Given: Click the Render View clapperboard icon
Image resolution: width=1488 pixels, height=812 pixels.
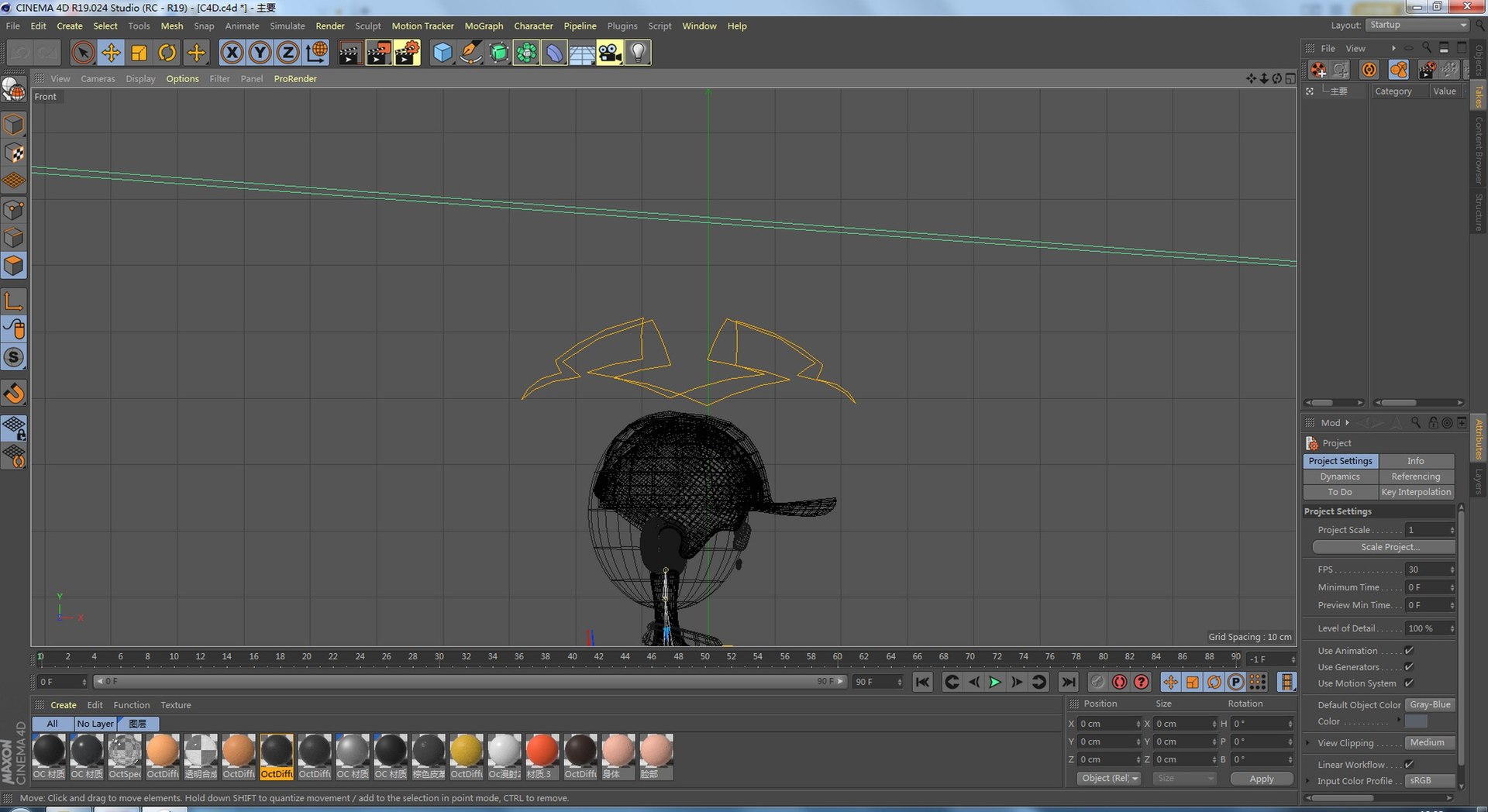Looking at the screenshot, I should [350, 53].
